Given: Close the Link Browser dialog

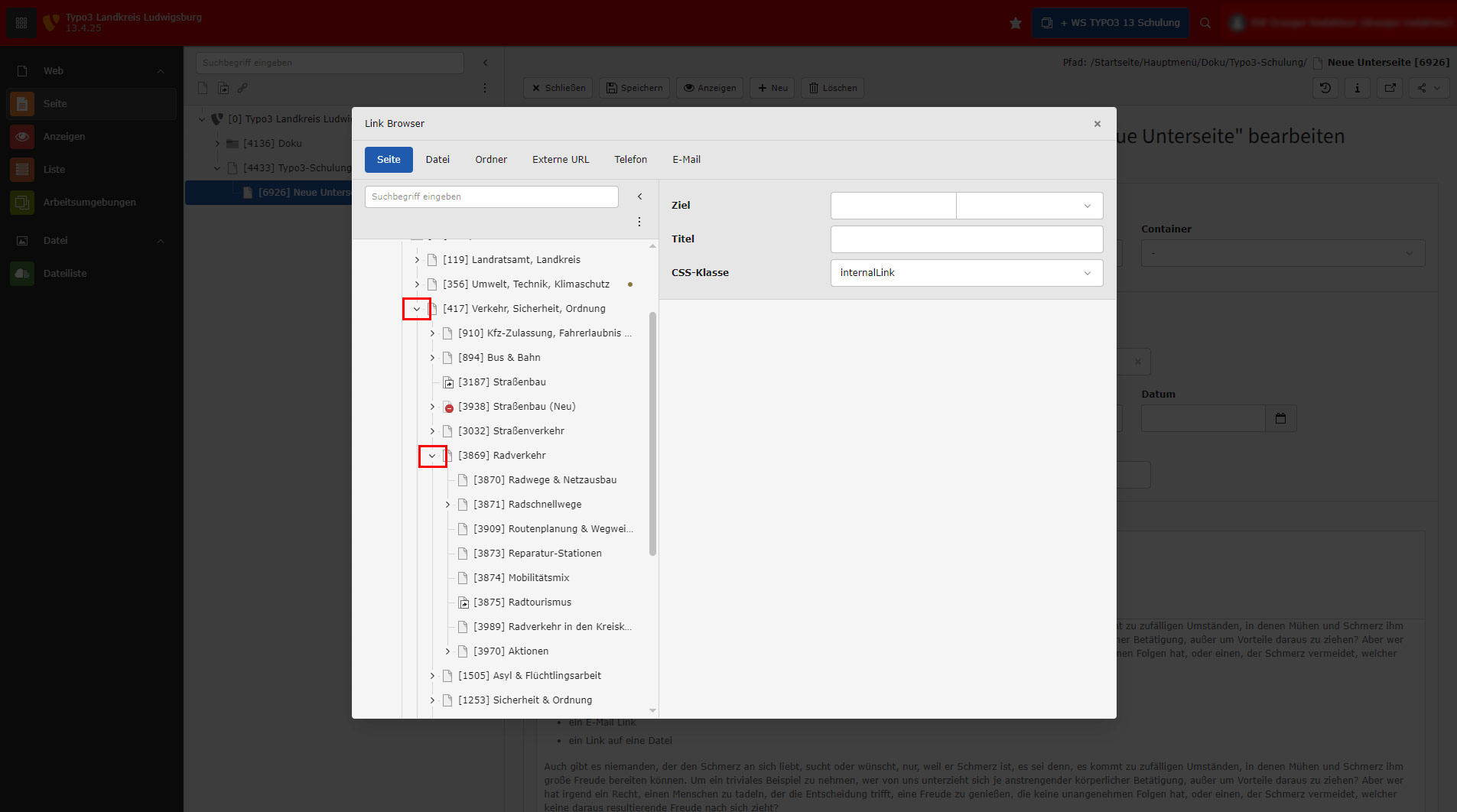Looking at the screenshot, I should tap(1097, 124).
